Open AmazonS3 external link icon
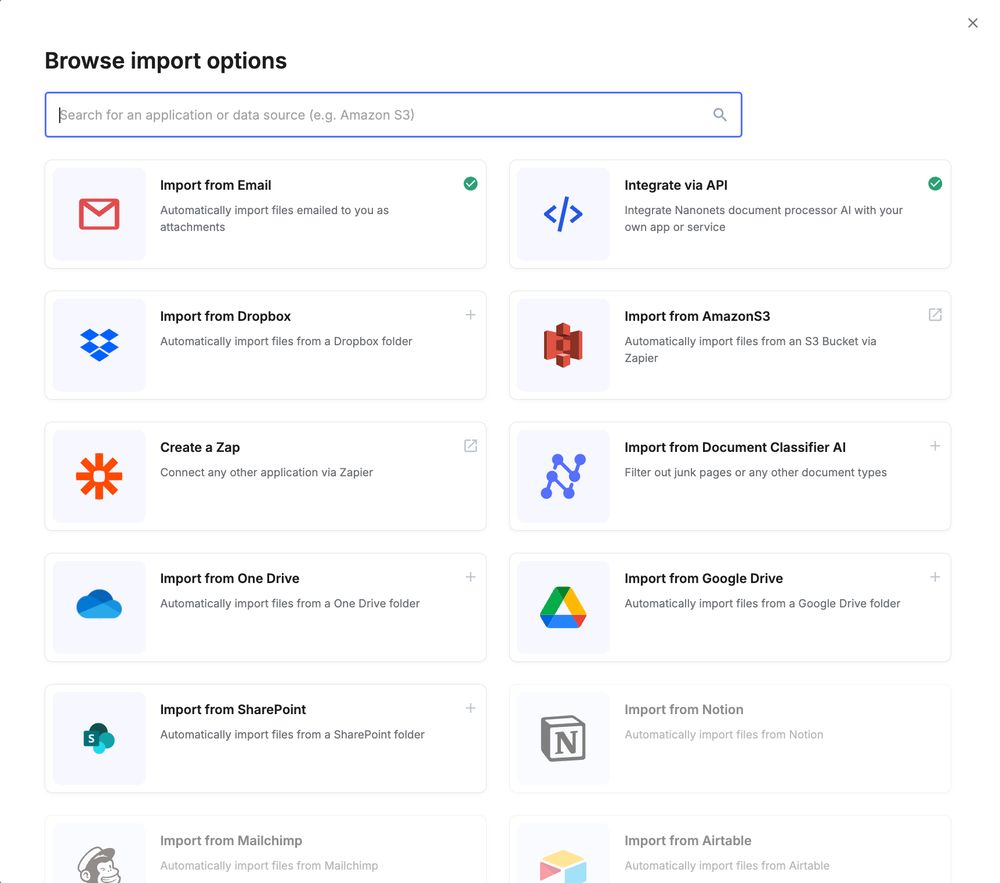The height and width of the screenshot is (883, 1000). coord(935,315)
